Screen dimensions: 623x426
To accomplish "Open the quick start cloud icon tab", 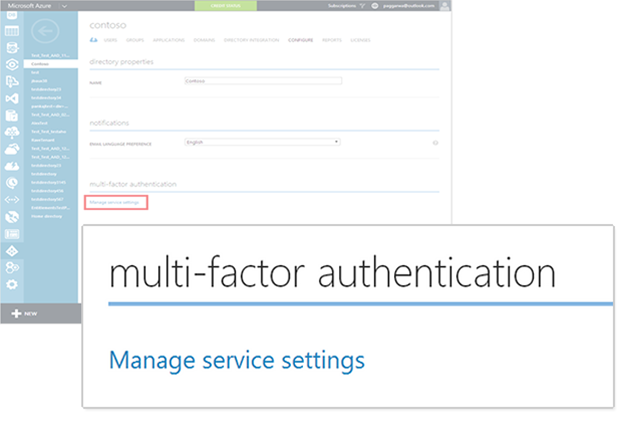I will click(93, 40).
